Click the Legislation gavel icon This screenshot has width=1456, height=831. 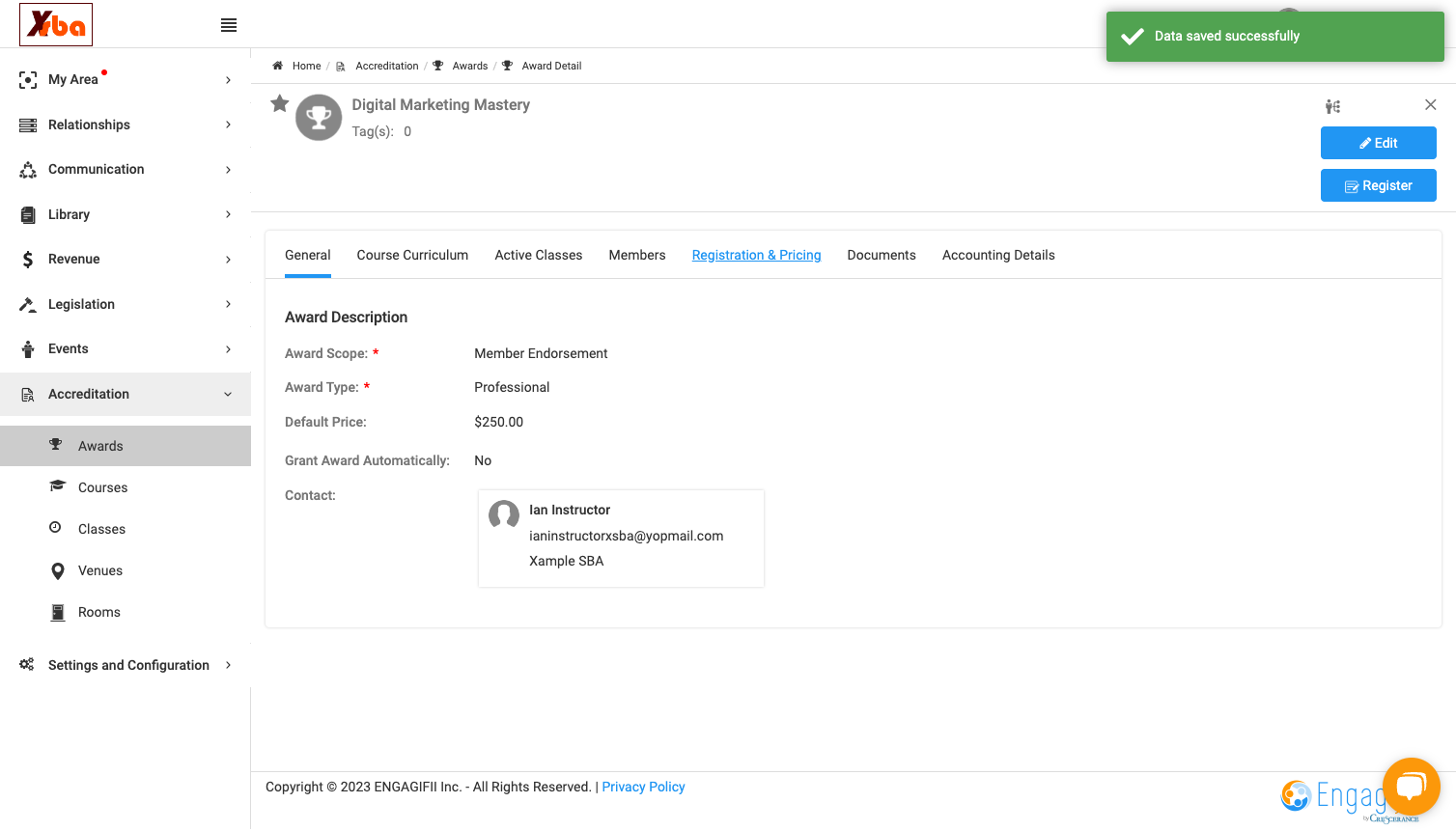[28, 304]
